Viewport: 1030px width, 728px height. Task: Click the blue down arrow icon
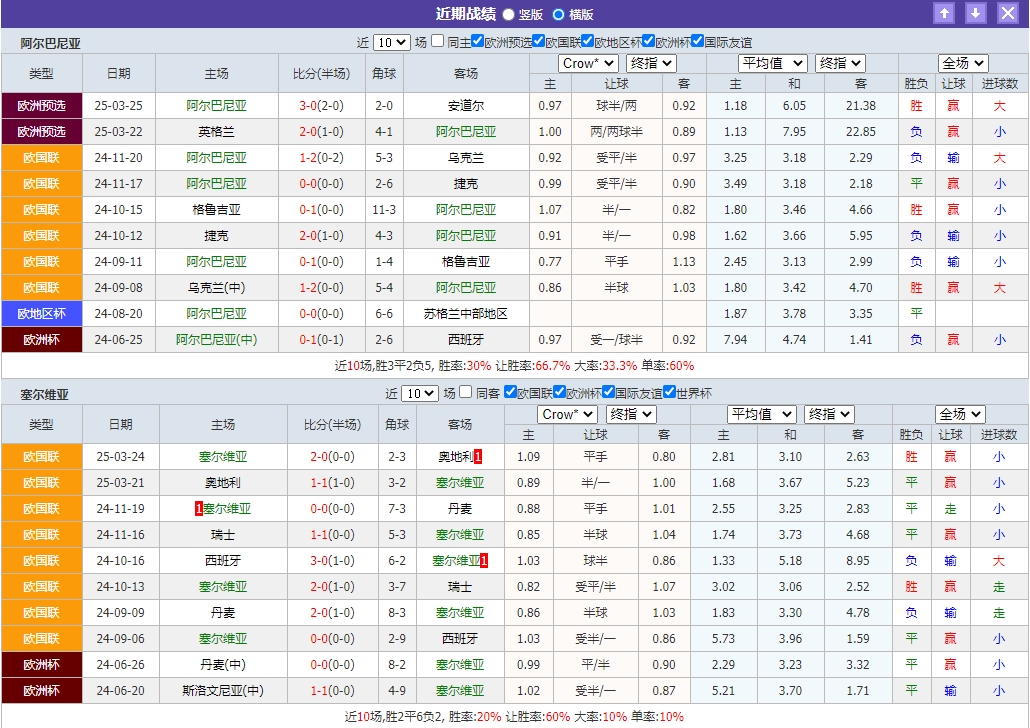point(978,13)
